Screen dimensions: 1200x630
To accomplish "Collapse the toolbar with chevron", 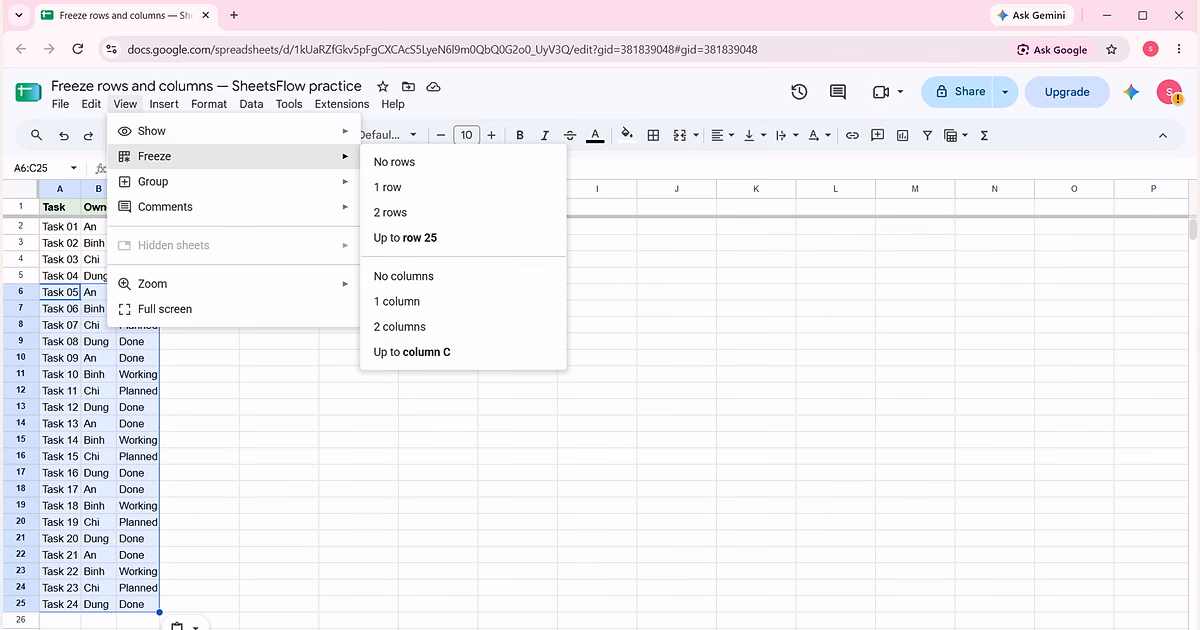I will (x=1162, y=135).
